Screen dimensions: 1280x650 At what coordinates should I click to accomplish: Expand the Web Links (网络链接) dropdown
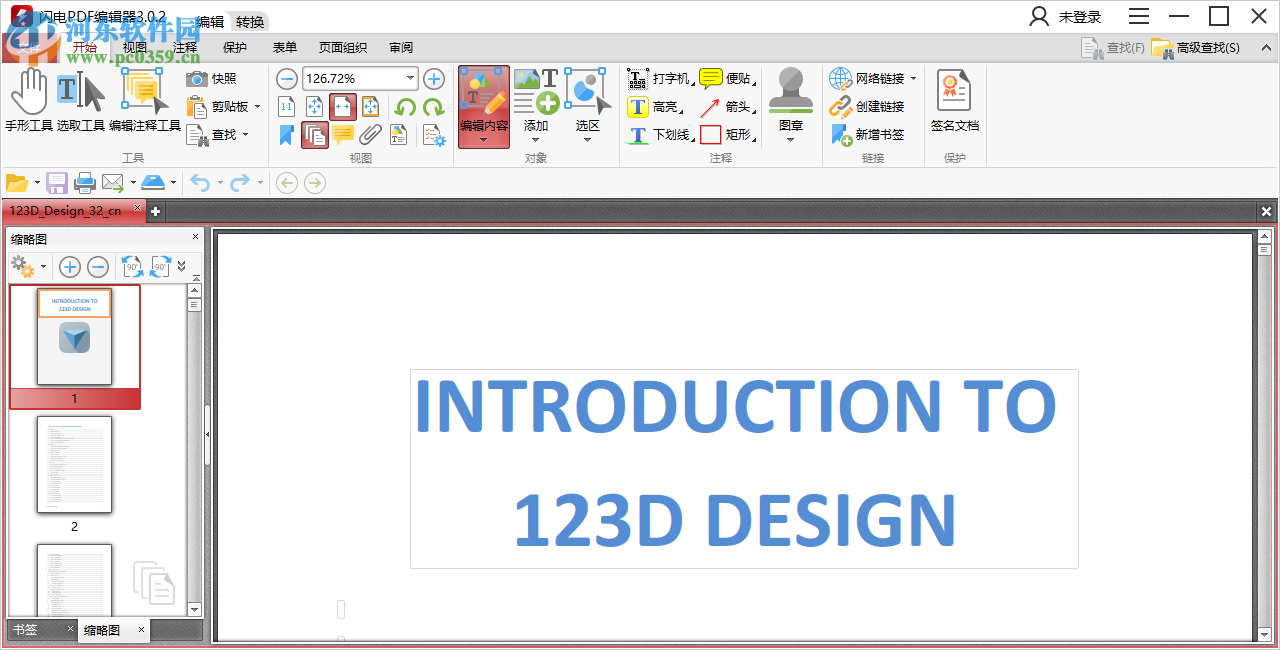pos(913,79)
